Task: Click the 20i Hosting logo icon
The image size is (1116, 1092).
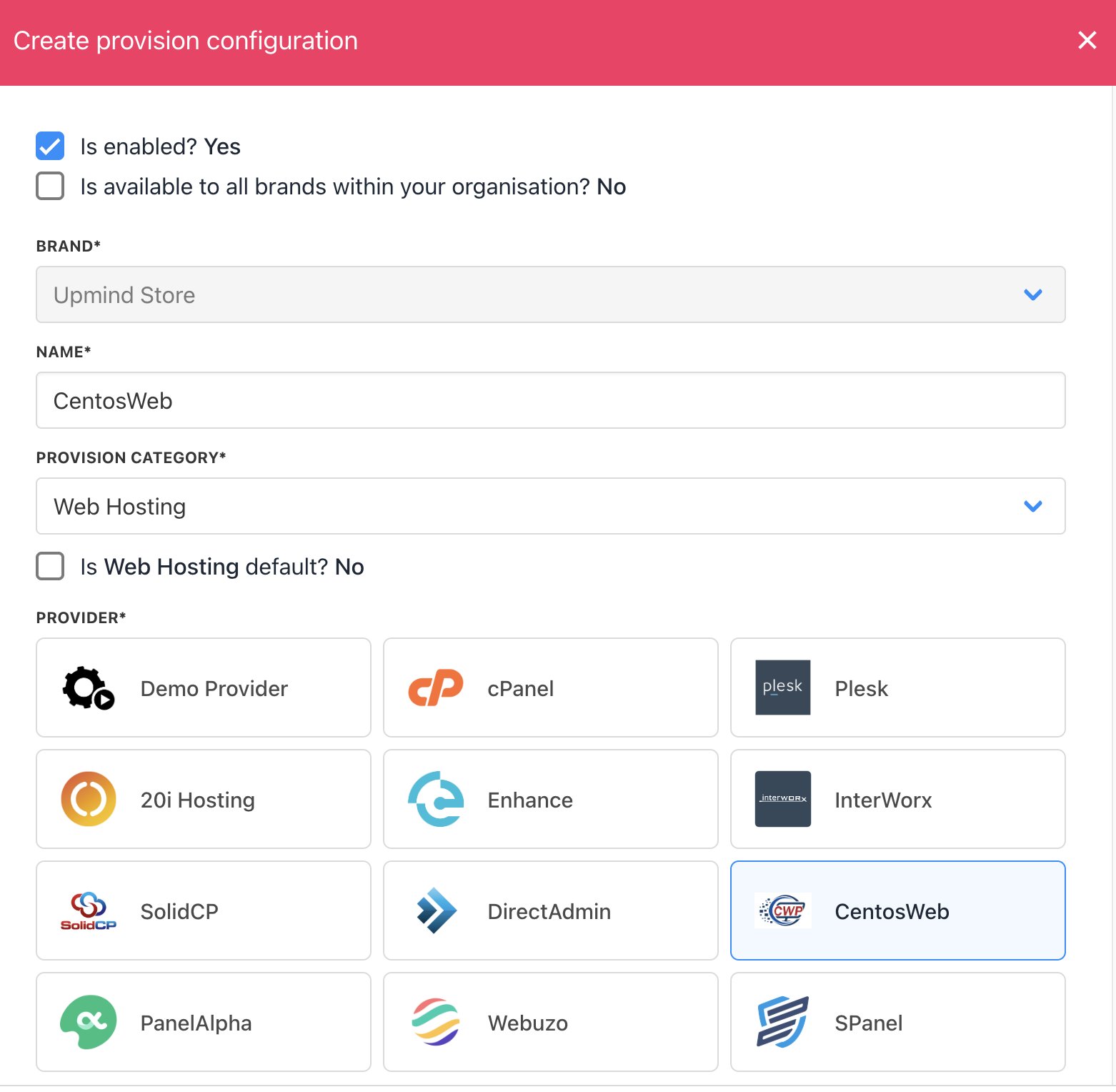Action: tap(89, 799)
